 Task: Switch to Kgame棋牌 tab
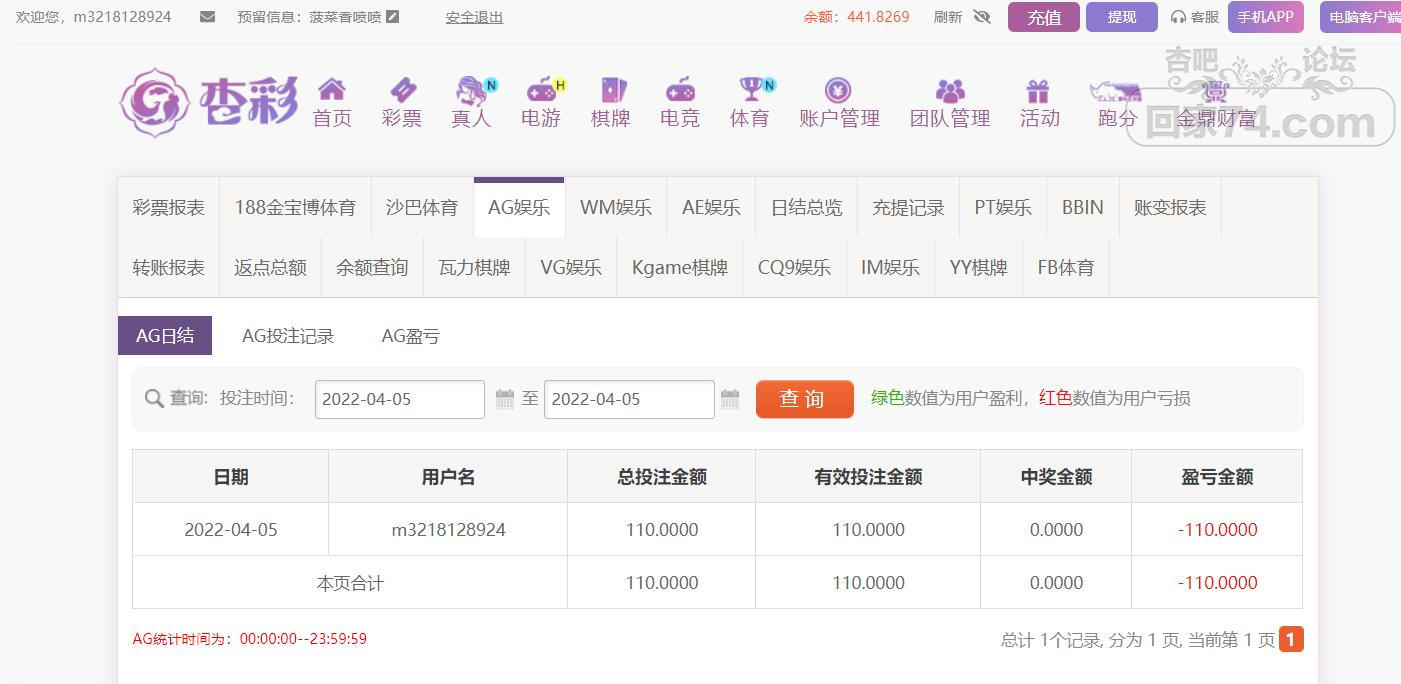pos(680,267)
